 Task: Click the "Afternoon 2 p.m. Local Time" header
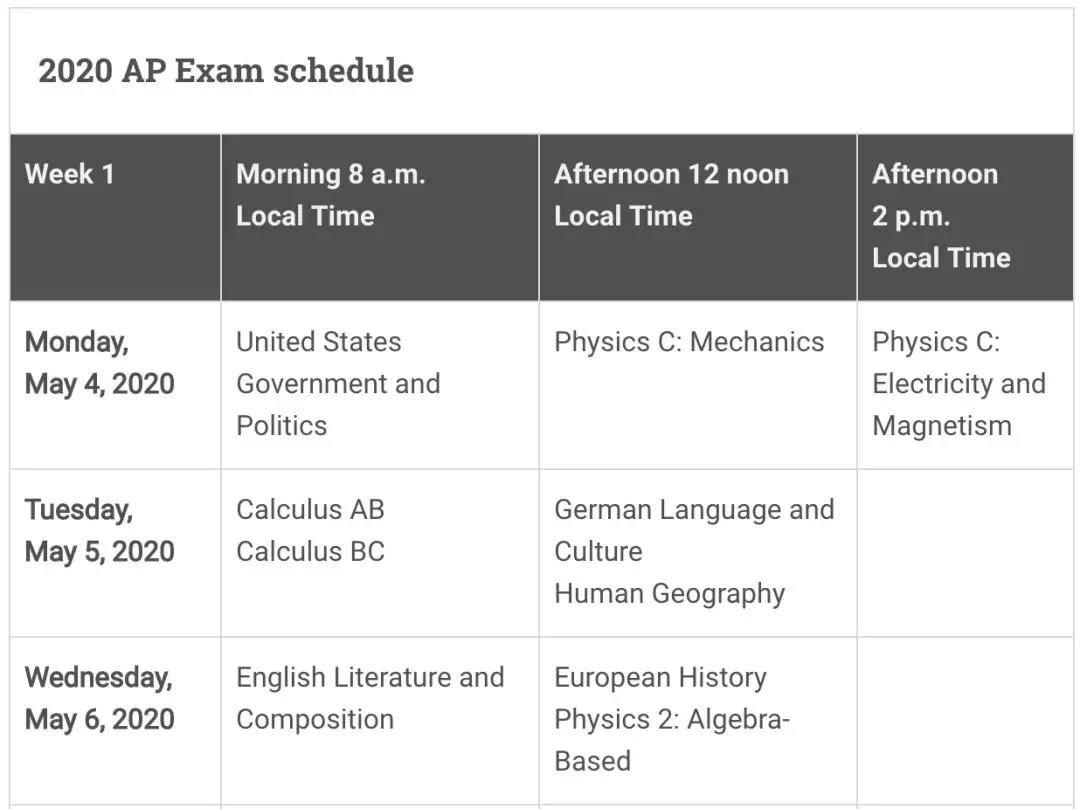(x=940, y=216)
